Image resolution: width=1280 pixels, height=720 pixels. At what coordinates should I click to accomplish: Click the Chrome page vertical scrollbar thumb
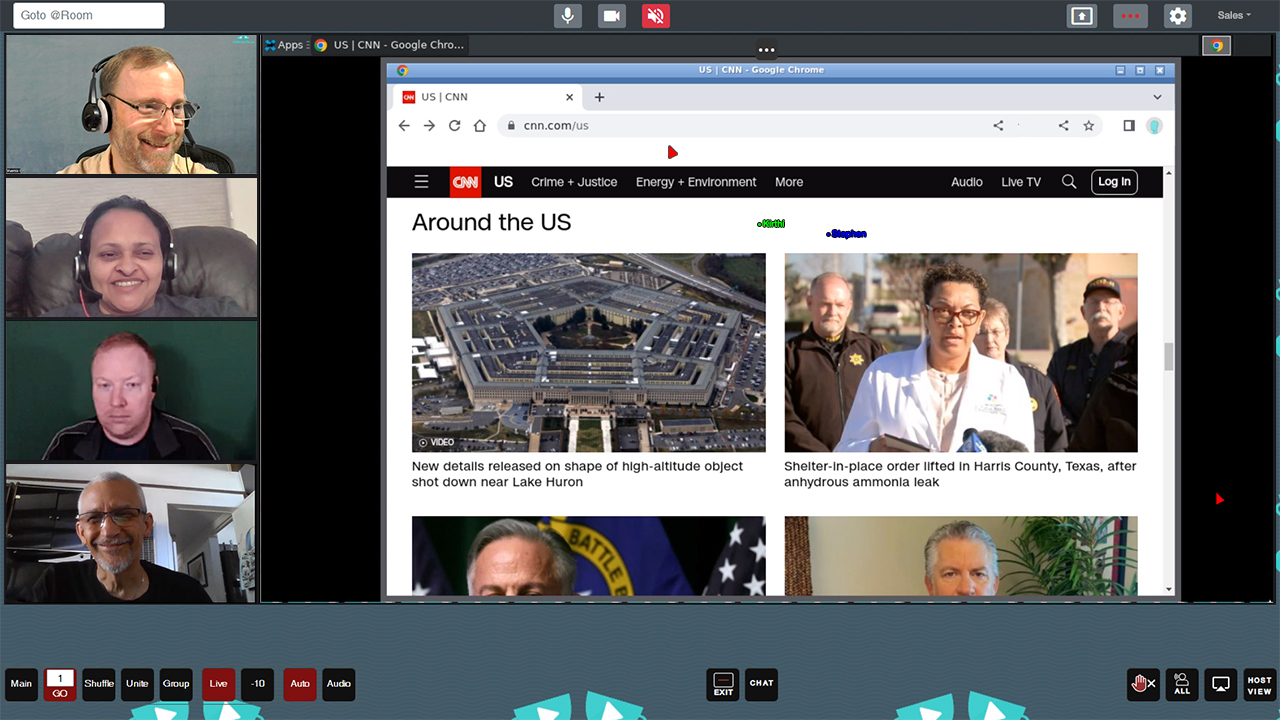1169,356
